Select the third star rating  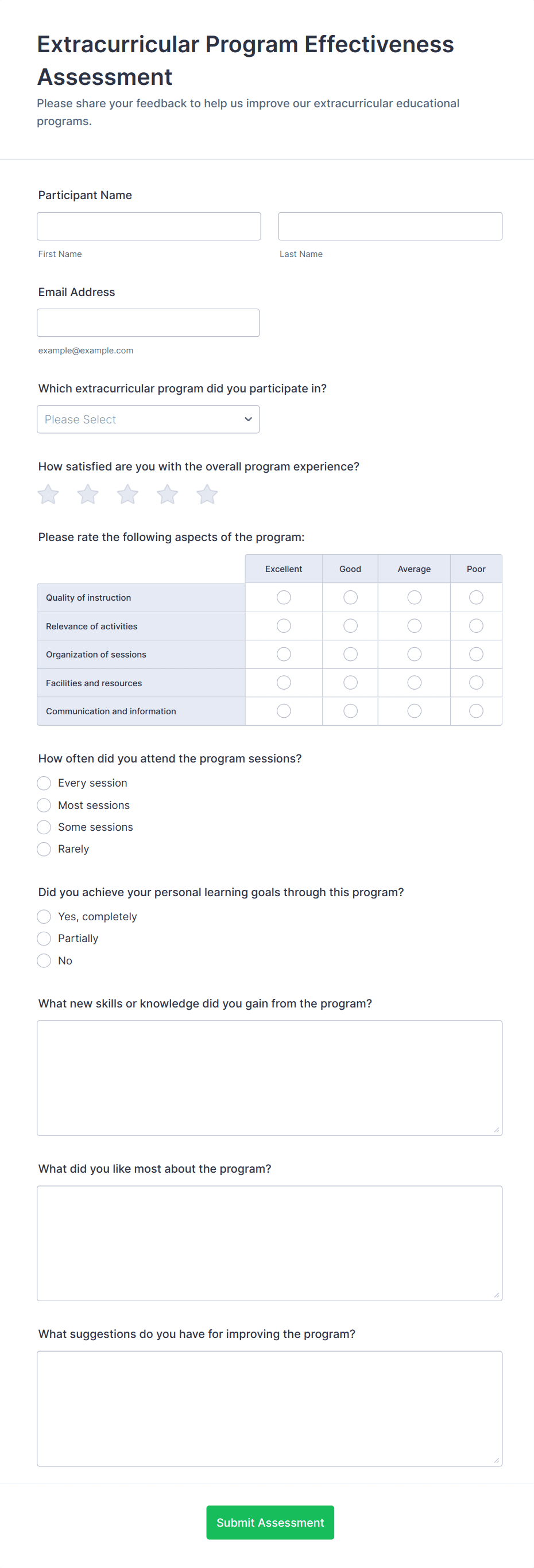point(127,494)
